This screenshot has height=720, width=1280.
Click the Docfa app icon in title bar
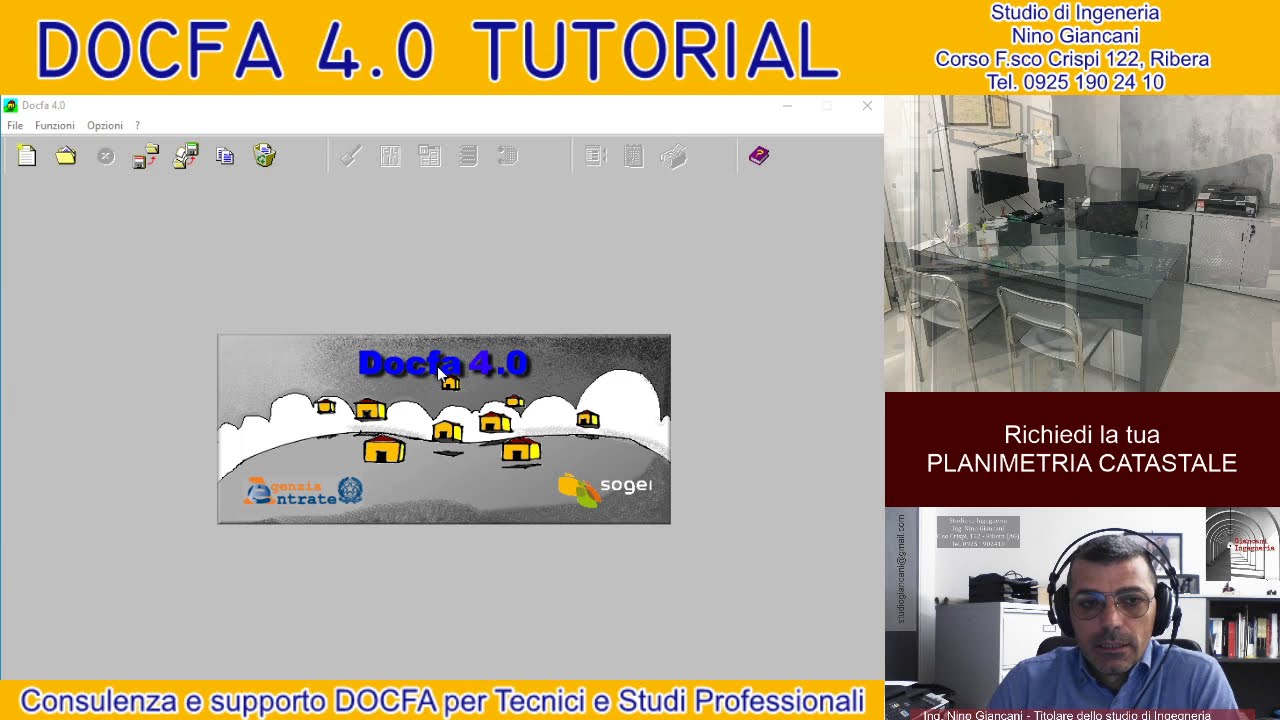(11, 105)
